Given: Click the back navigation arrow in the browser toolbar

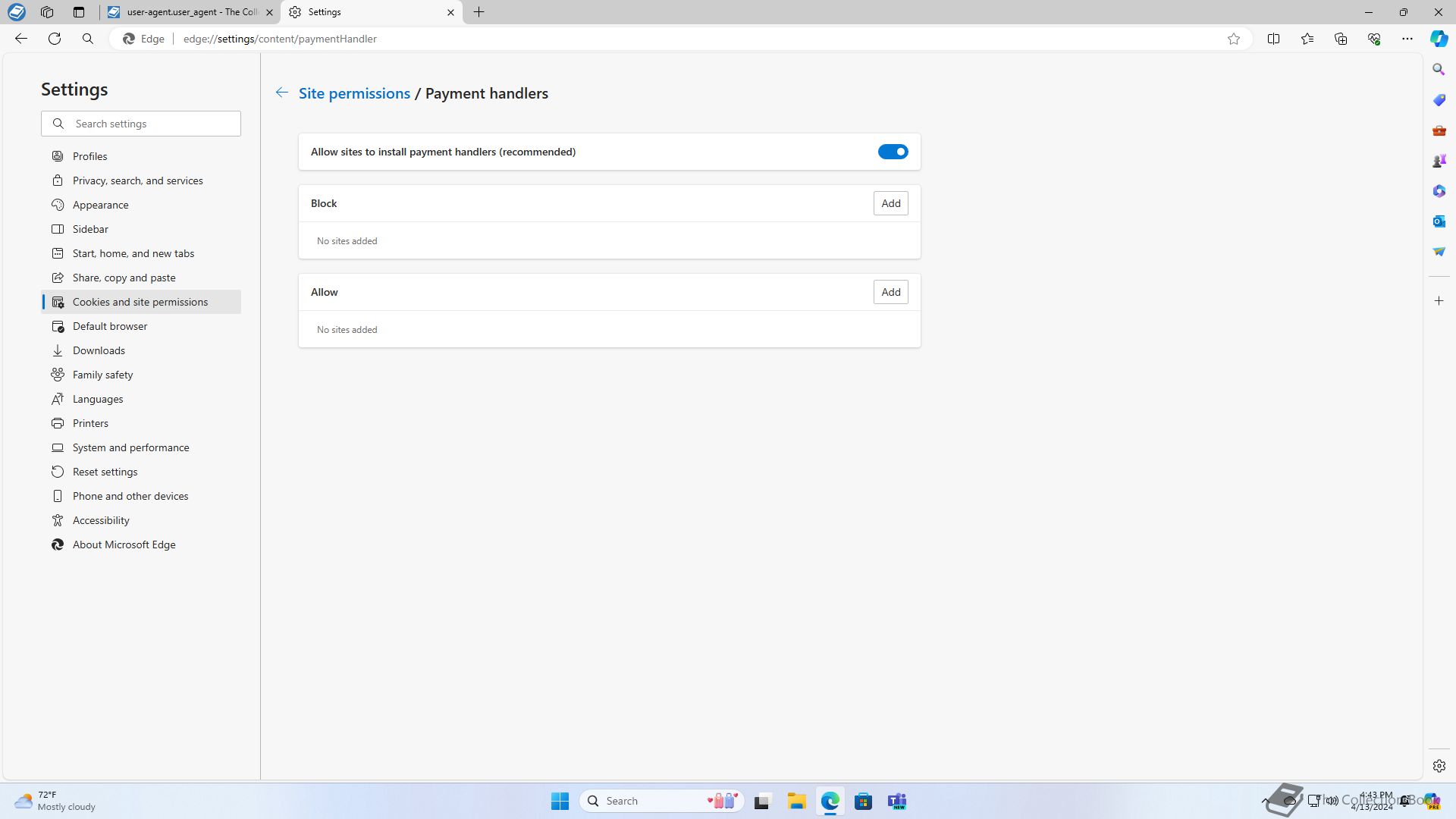Looking at the screenshot, I should click(x=21, y=39).
